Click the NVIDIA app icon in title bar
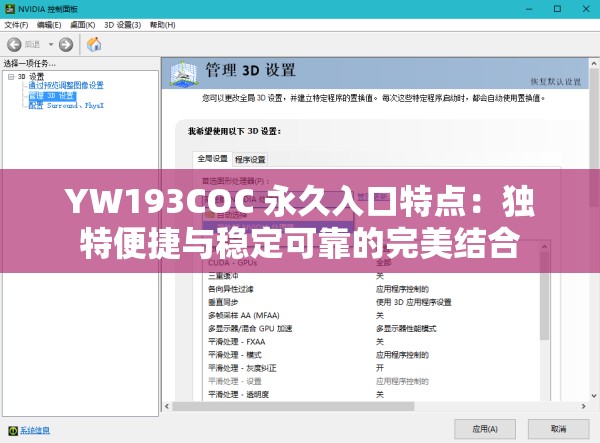The image size is (600, 443). coord(9,8)
